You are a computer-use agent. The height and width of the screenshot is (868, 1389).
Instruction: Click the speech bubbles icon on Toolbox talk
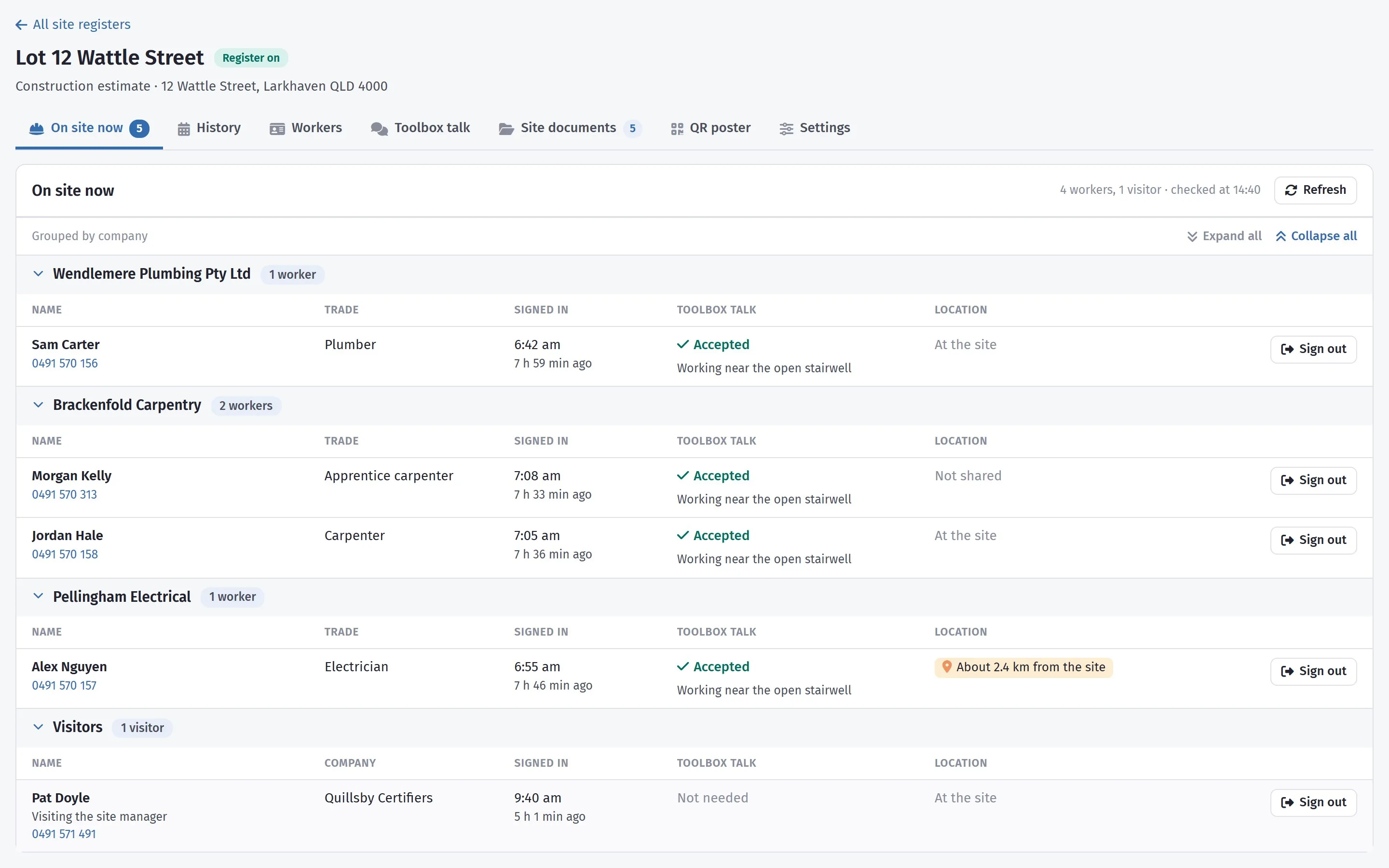[380, 129]
